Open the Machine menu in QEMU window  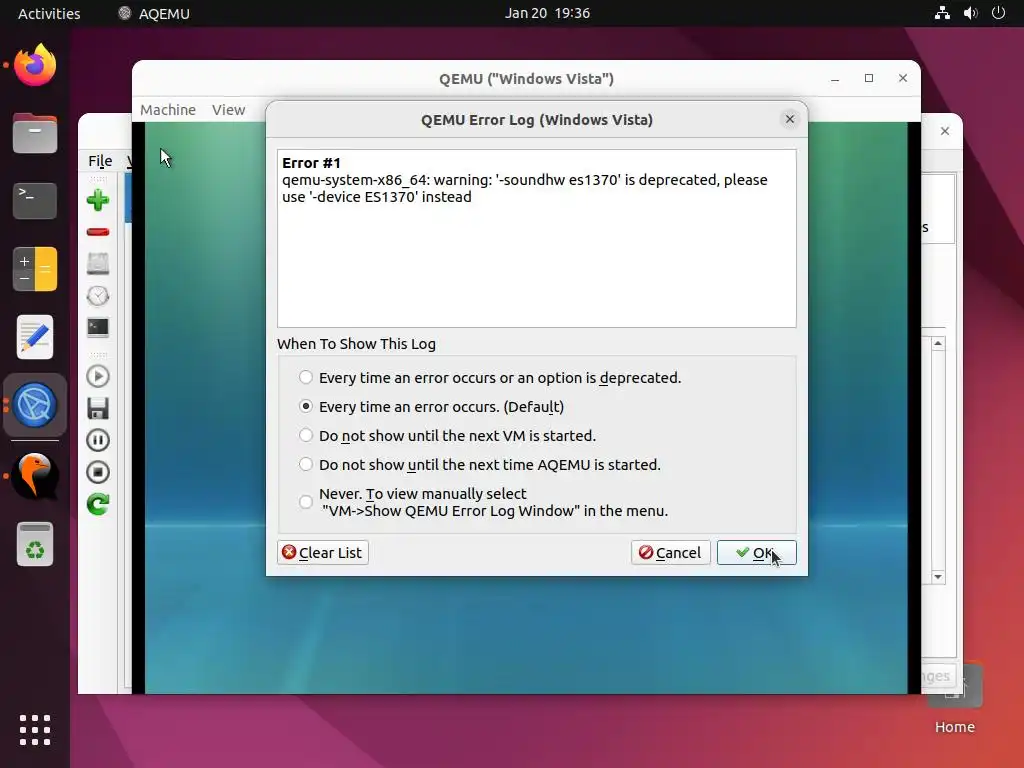tap(168, 110)
